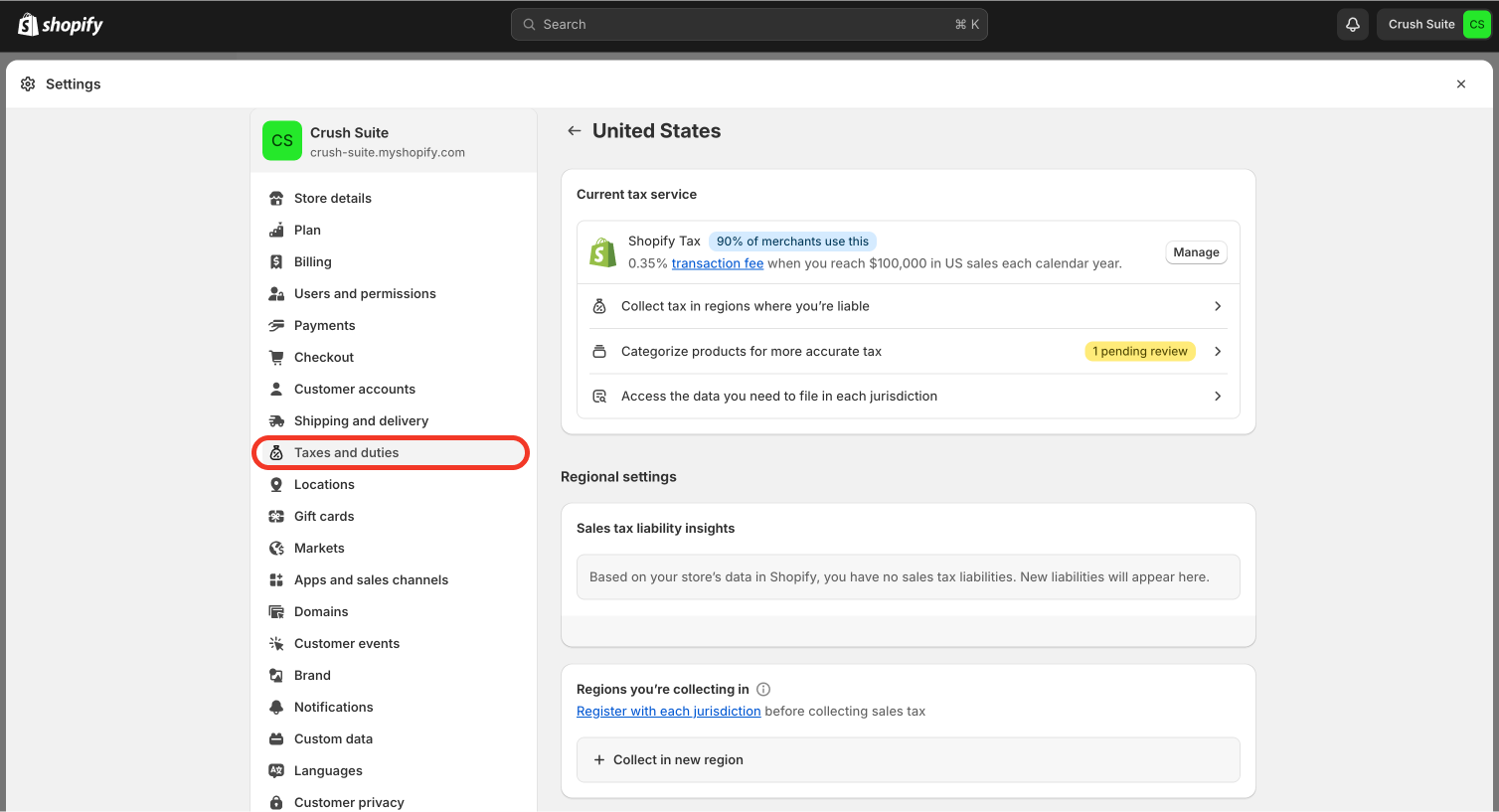Image resolution: width=1499 pixels, height=812 pixels.
Task: Click the 90% of merchants use this badge
Action: pyautogui.click(x=792, y=242)
